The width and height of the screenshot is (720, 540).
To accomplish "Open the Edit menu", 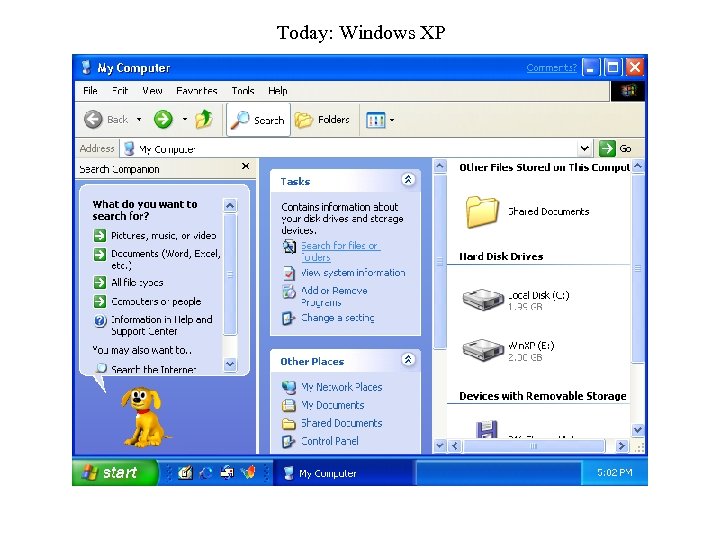I will click(x=120, y=90).
